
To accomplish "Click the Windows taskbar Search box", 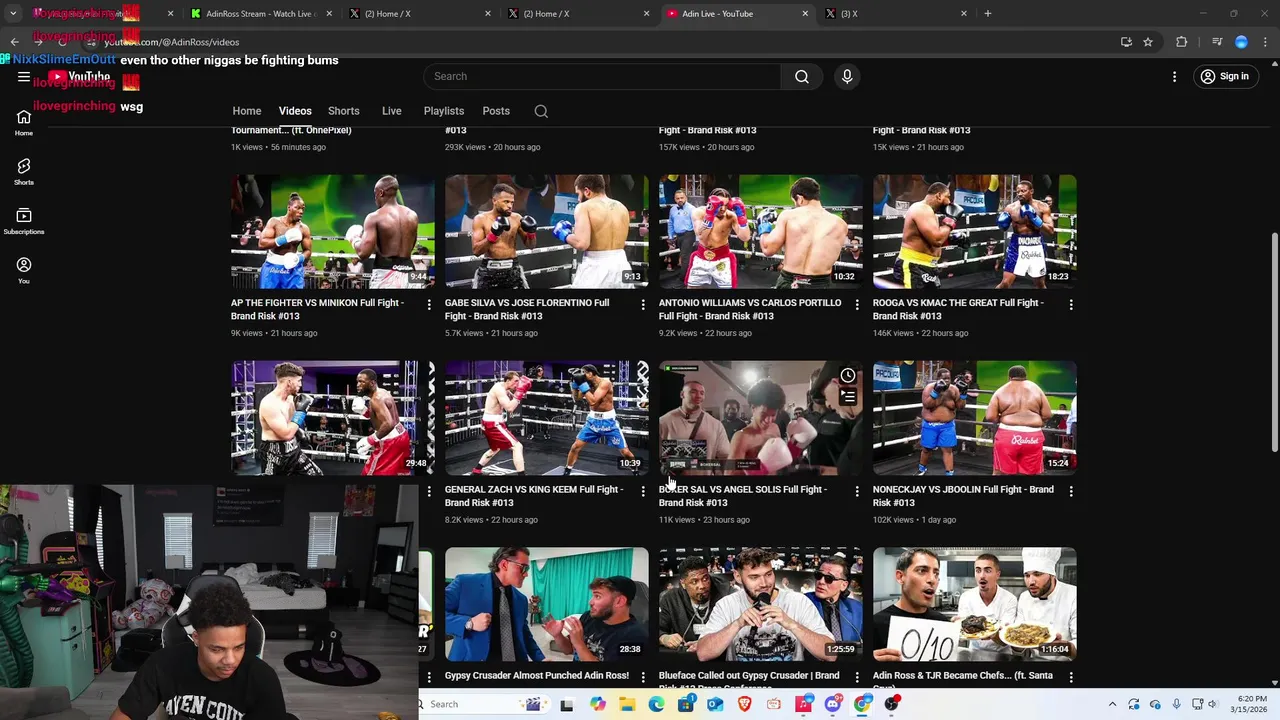I will tap(482, 704).
